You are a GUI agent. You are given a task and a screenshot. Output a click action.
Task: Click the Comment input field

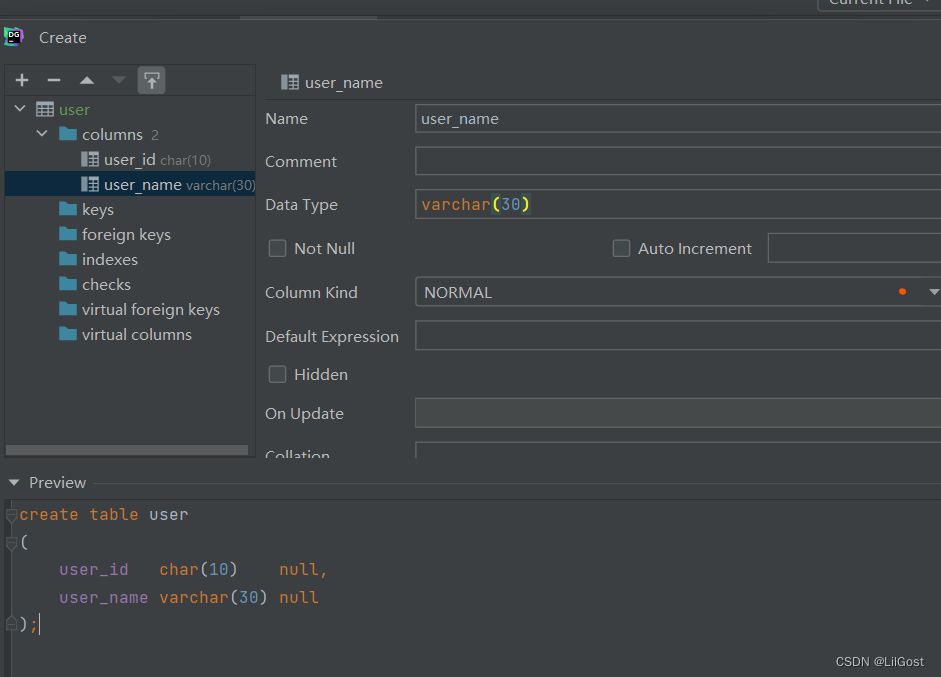pyautogui.click(x=678, y=161)
